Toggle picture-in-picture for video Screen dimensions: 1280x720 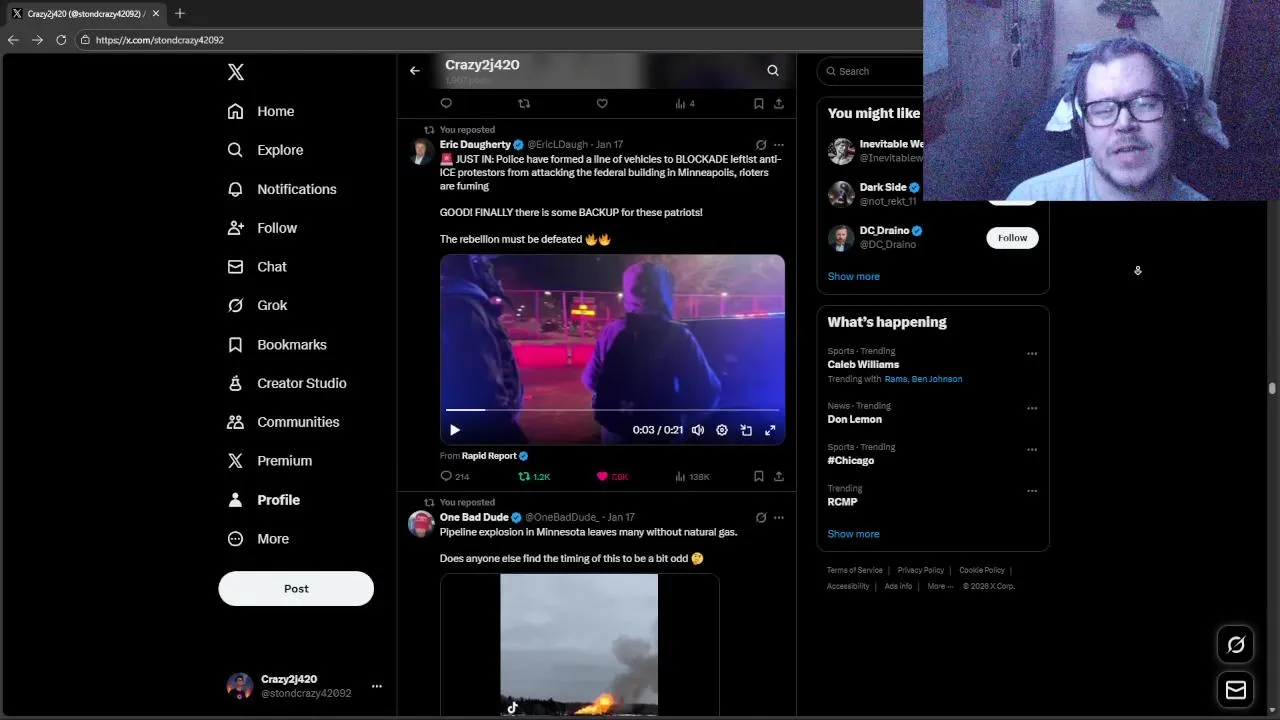(746, 430)
